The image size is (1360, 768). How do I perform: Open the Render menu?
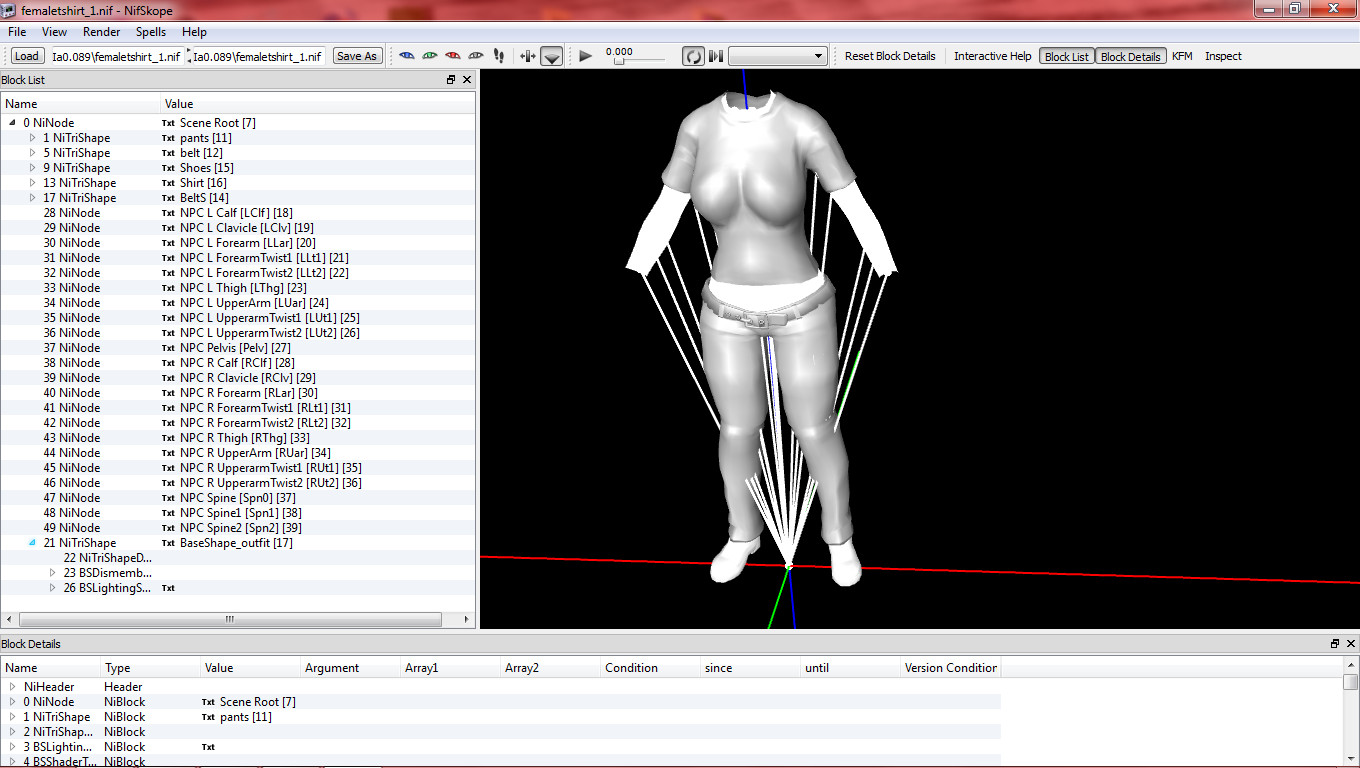102,32
